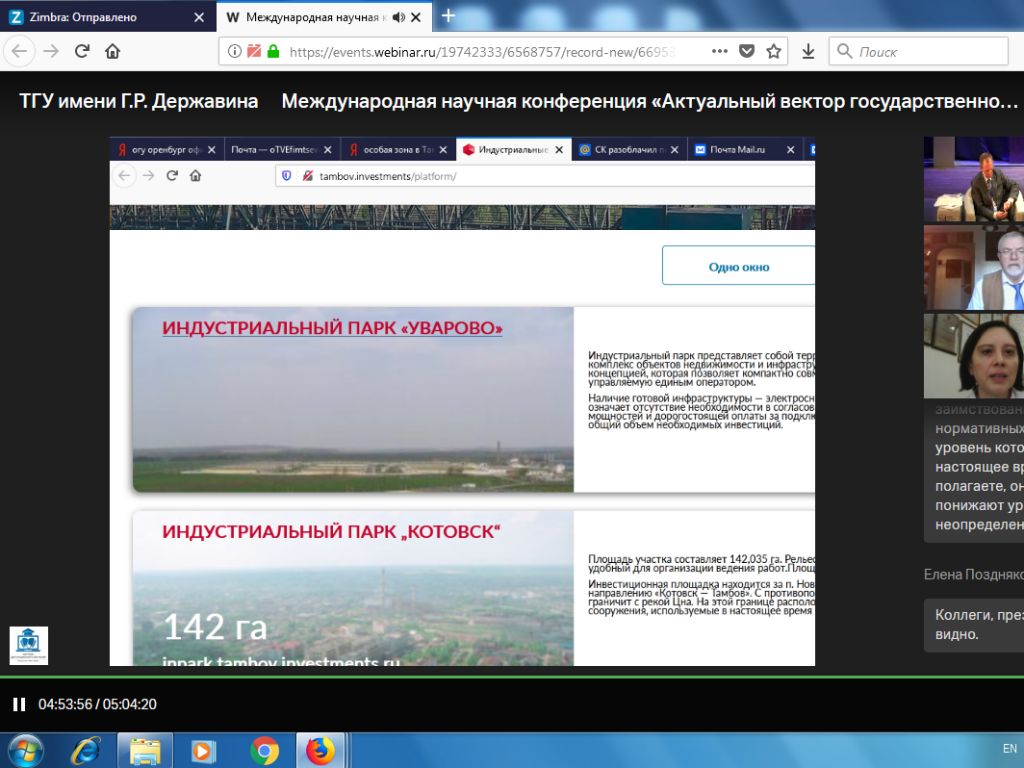The image size is (1024, 768).
Task: Go to the Firefox home page
Action: (x=112, y=51)
